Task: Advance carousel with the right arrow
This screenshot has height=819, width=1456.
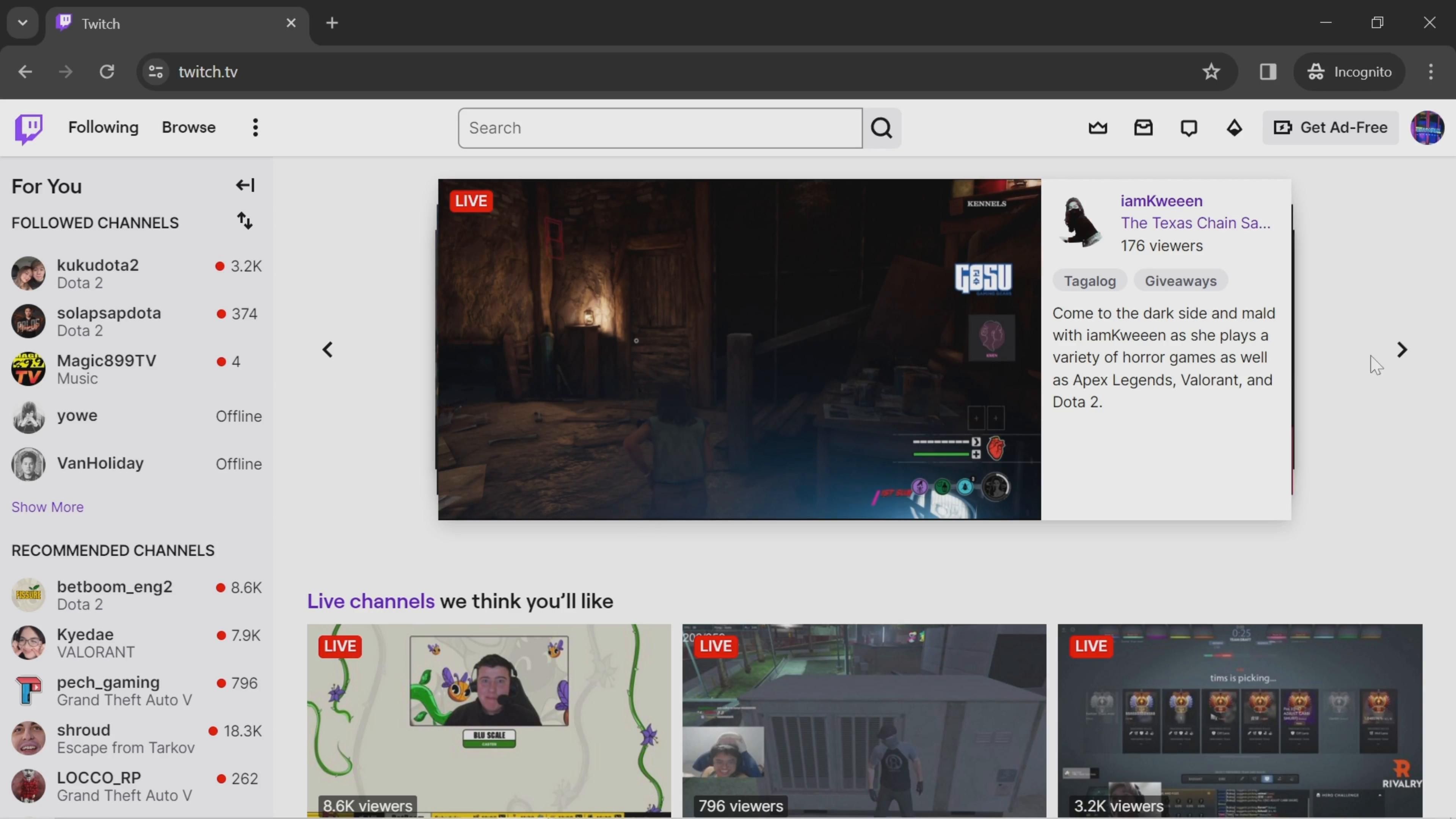Action: point(1402,350)
